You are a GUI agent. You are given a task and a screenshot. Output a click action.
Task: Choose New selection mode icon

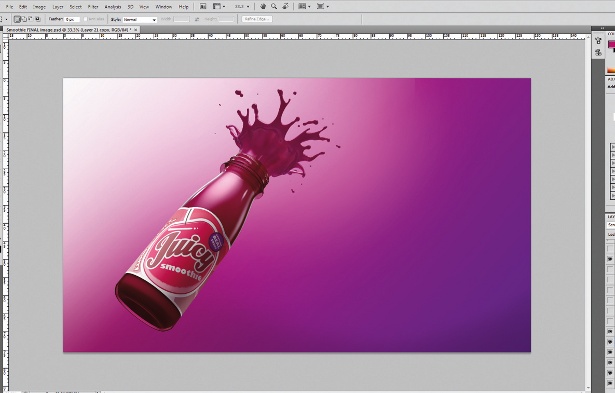pos(17,19)
